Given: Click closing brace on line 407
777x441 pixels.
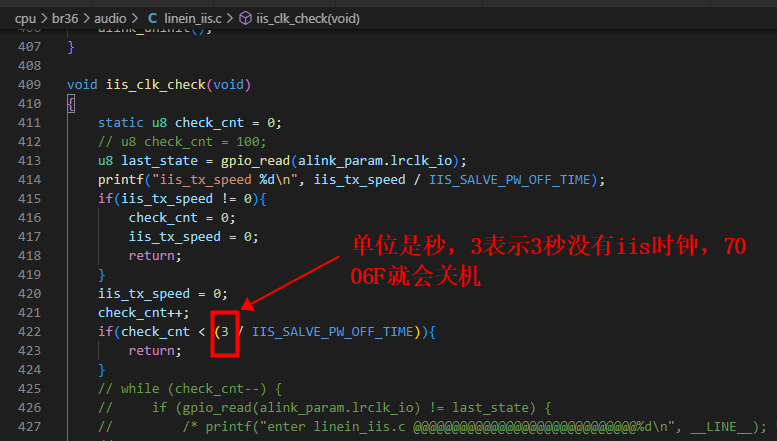Looking at the screenshot, I should 71,47.
